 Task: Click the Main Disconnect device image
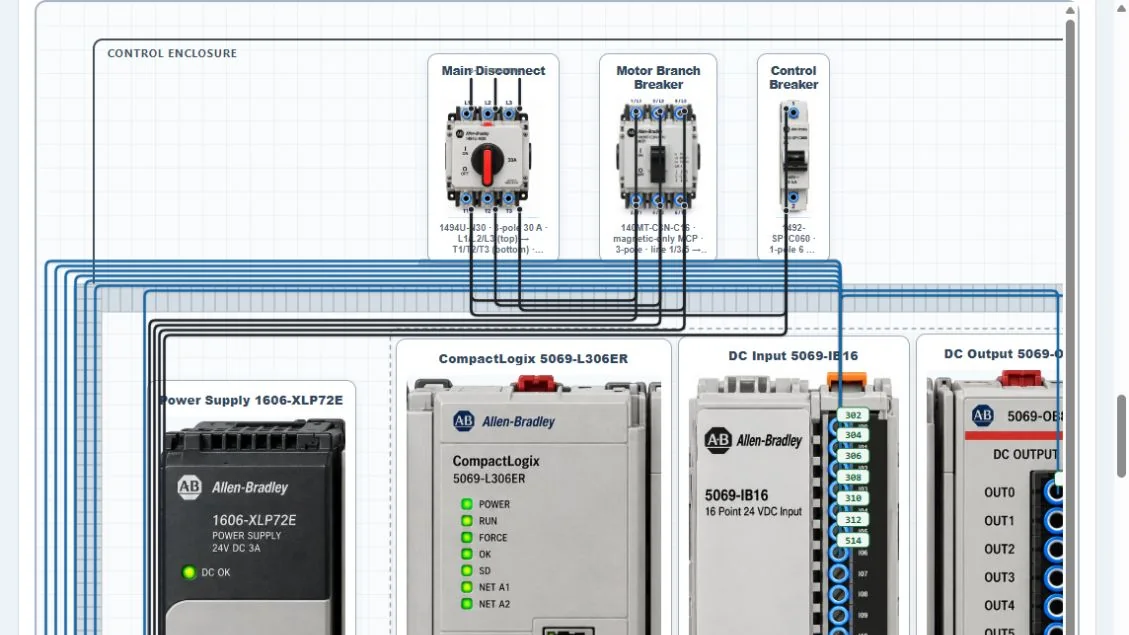(488, 156)
